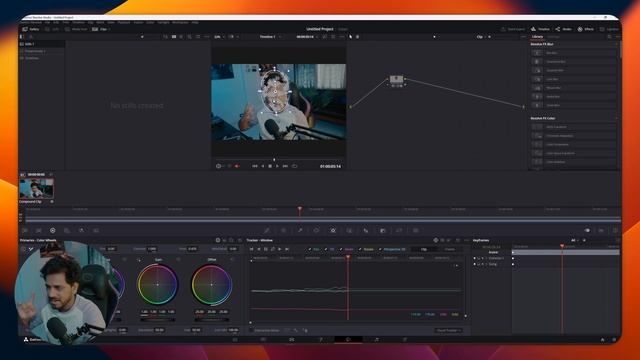
Task: Open the Timeline 1 selector dropdown
Action: (x=270, y=37)
